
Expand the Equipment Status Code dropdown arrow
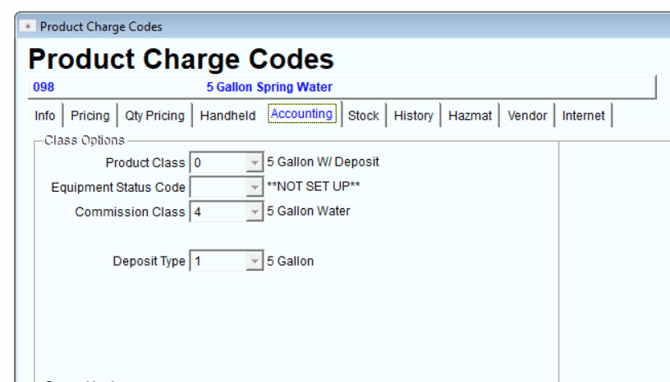point(255,187)
